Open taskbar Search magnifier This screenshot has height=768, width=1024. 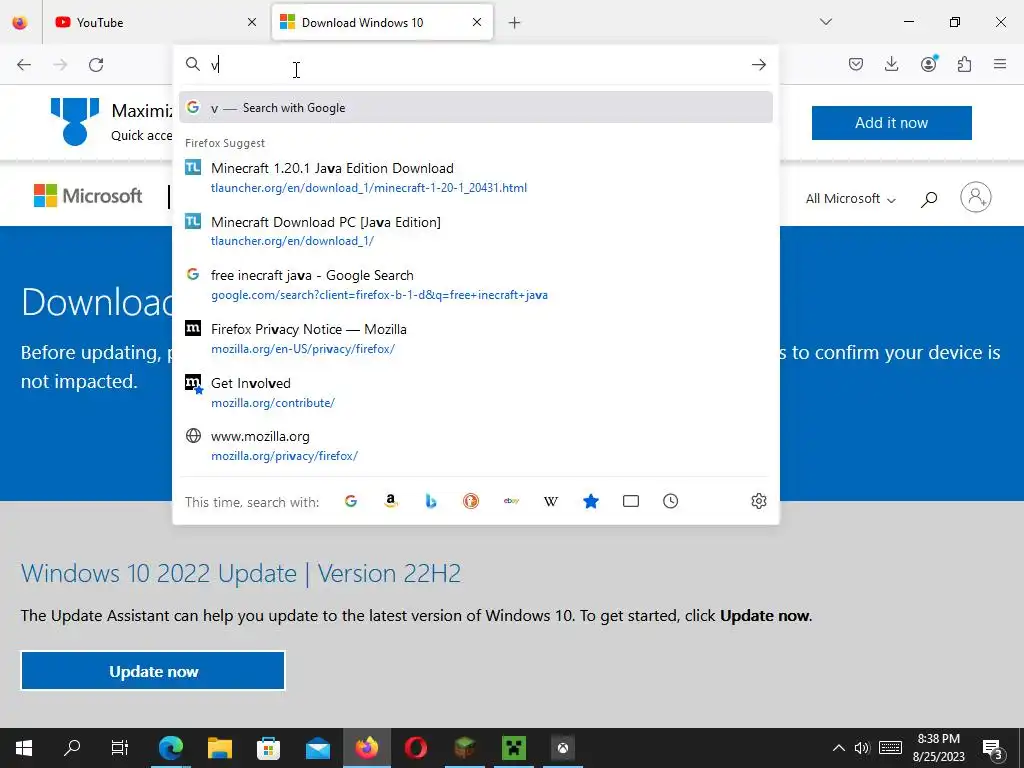tap(72, 748)
